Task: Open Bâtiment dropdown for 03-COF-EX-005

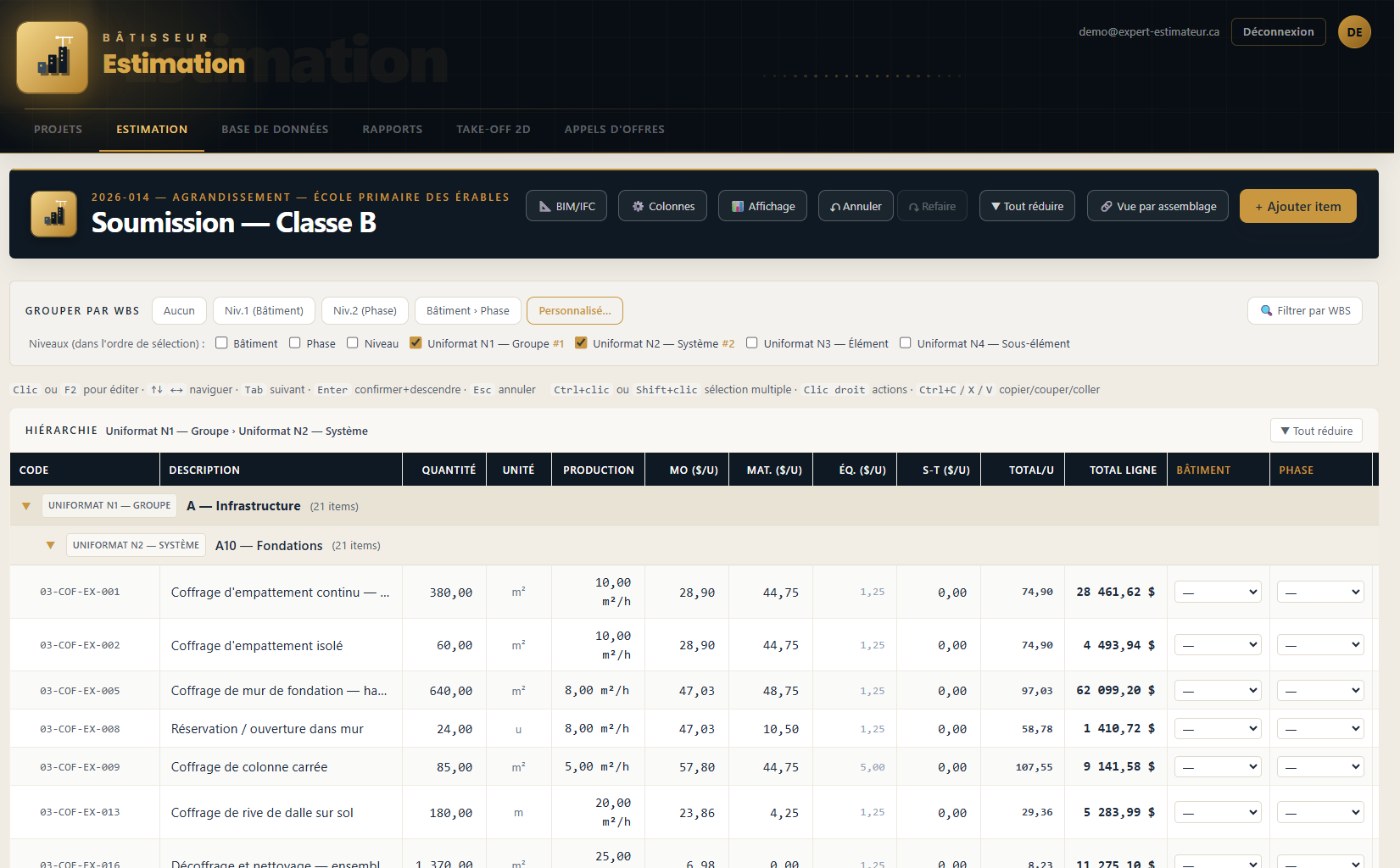Action: click(1217, 691)
